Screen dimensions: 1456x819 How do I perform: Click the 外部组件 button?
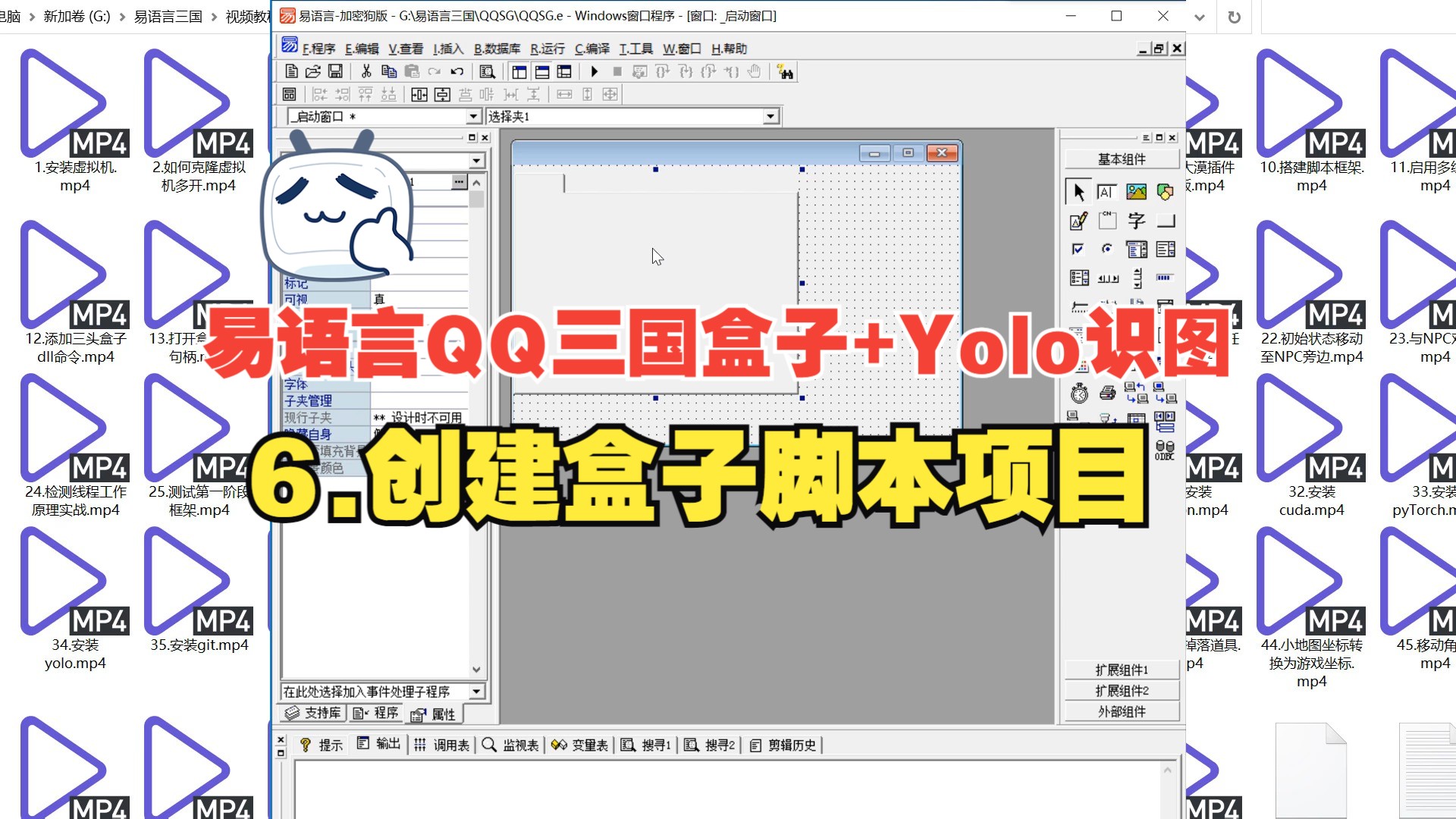1122,711
